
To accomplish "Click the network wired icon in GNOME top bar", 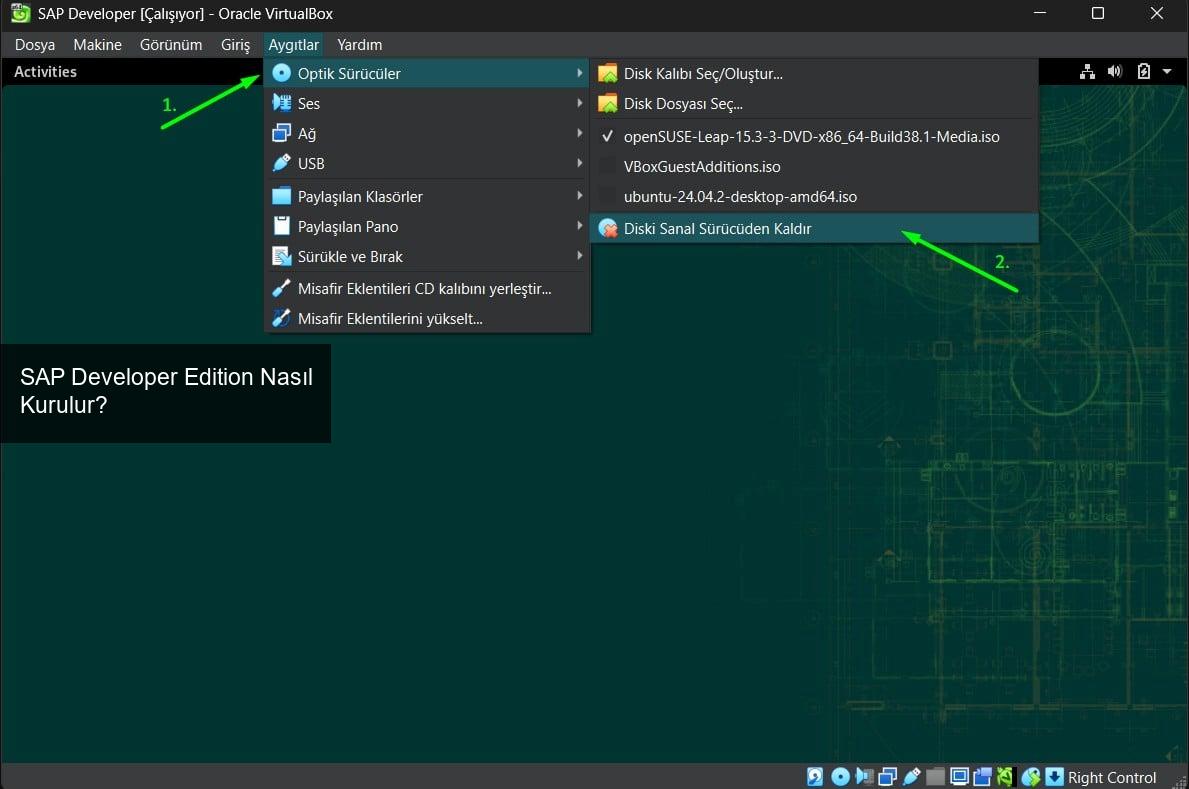I will click(1087, 72).
